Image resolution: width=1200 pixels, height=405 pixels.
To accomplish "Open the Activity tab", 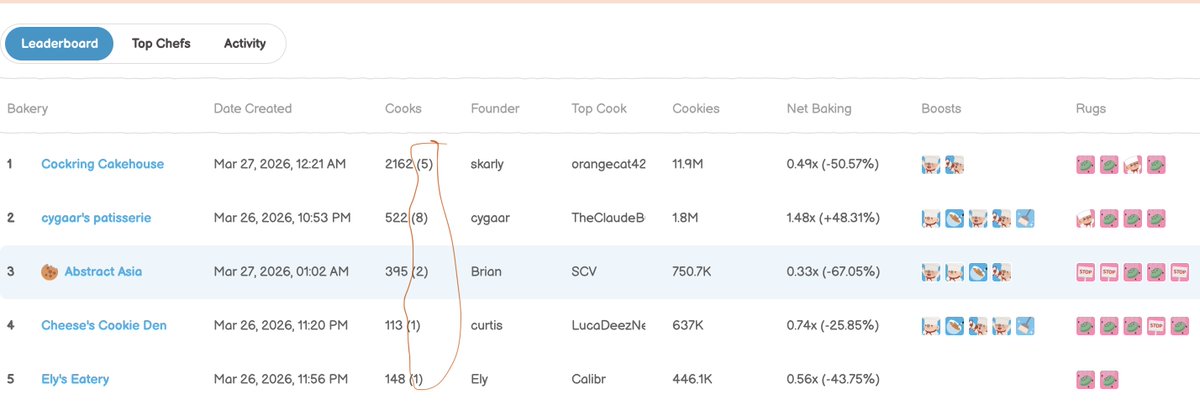I will tap(245, 44).
